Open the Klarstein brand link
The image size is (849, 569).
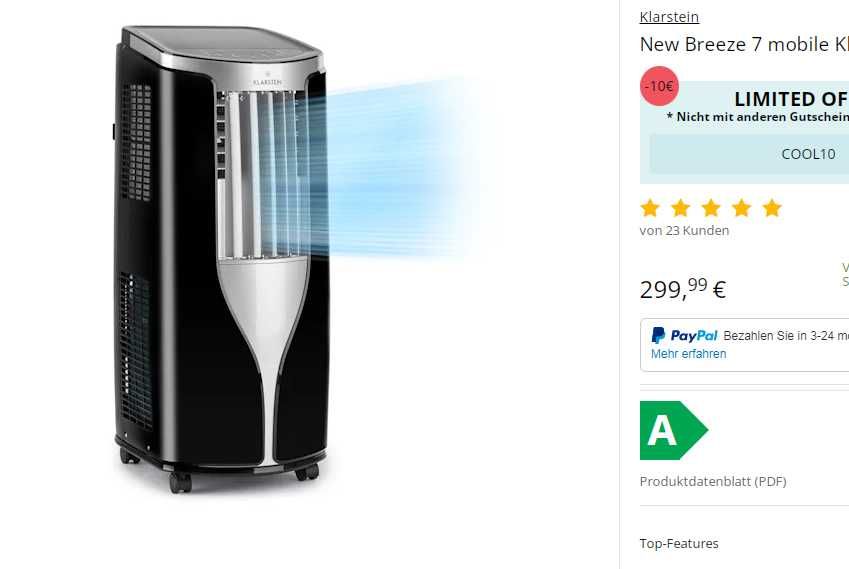(x=669, y=17)
